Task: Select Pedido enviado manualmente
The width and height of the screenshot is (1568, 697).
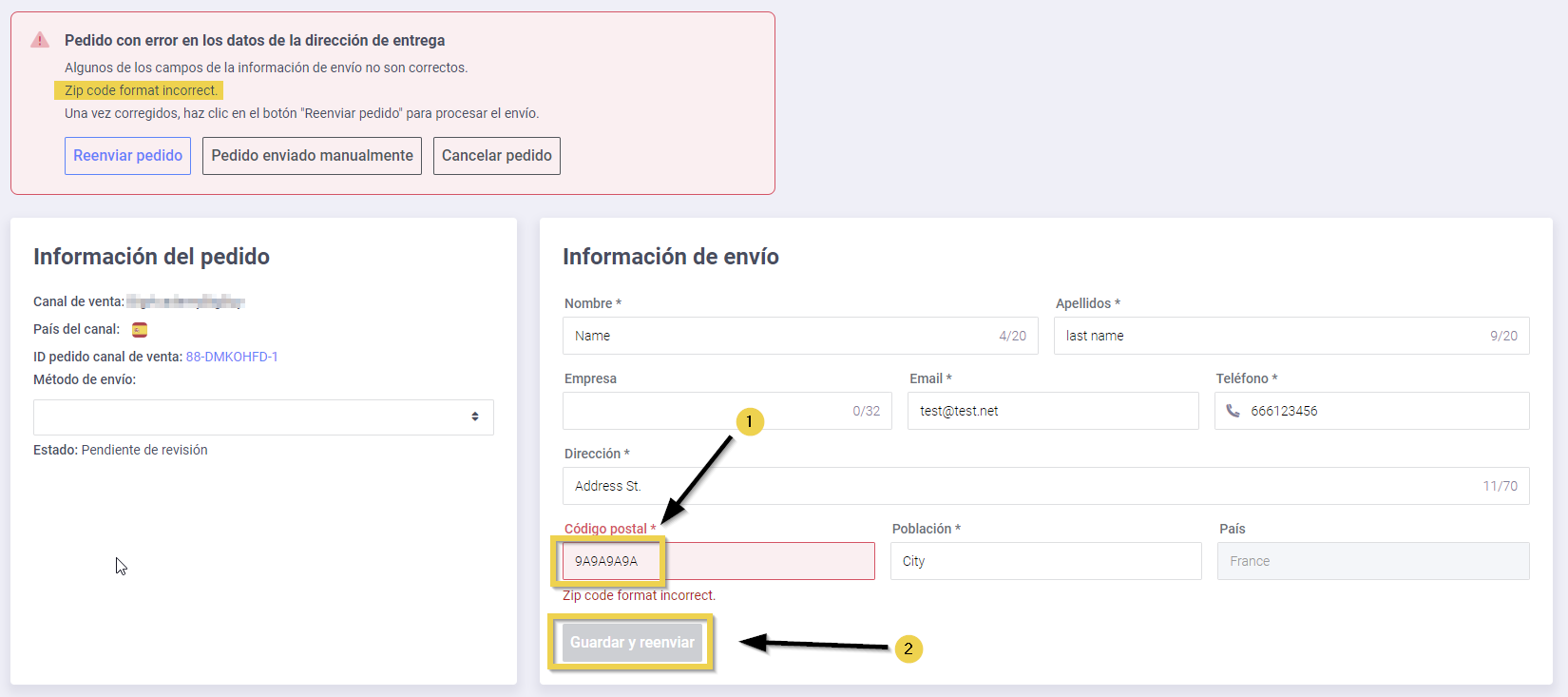Action: pyautogui.click(x=312, y=156)
